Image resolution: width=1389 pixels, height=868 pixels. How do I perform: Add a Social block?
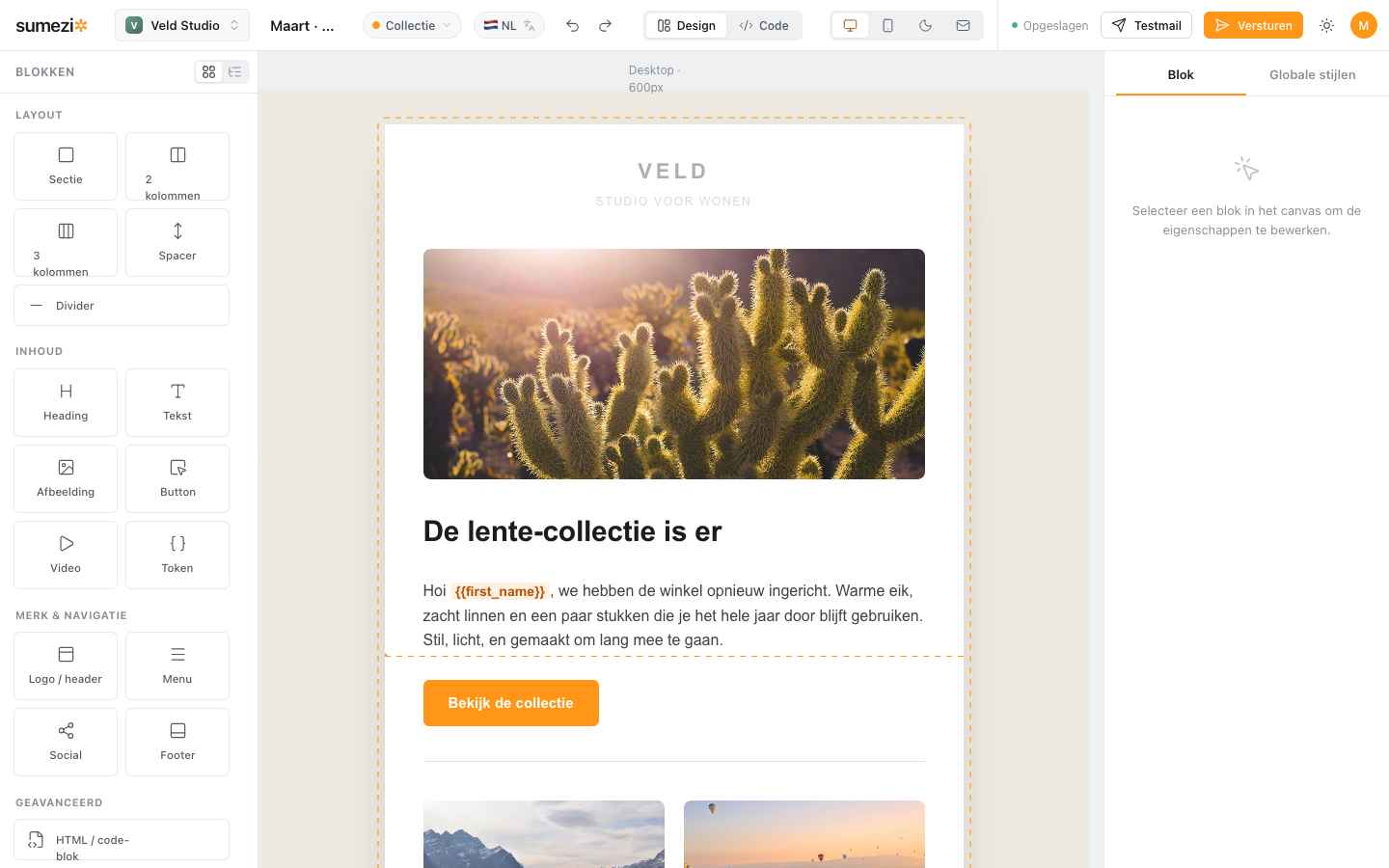click(66, 742)
